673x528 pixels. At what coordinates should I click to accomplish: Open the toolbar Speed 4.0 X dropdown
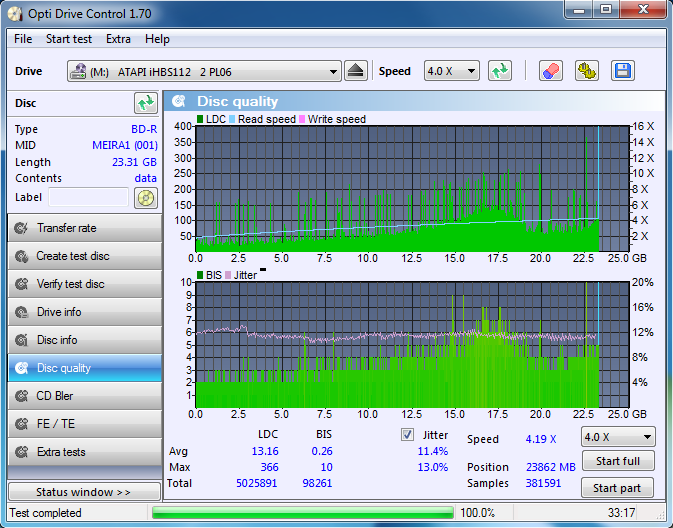pyautogui.click(x=452, y=71)
